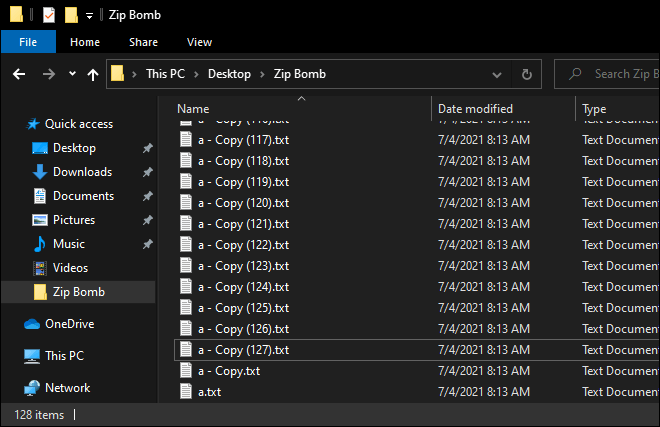The image size is (660, 427).
Task: Open Pictures in the navigation pane
Action: [x=74, y=220]
